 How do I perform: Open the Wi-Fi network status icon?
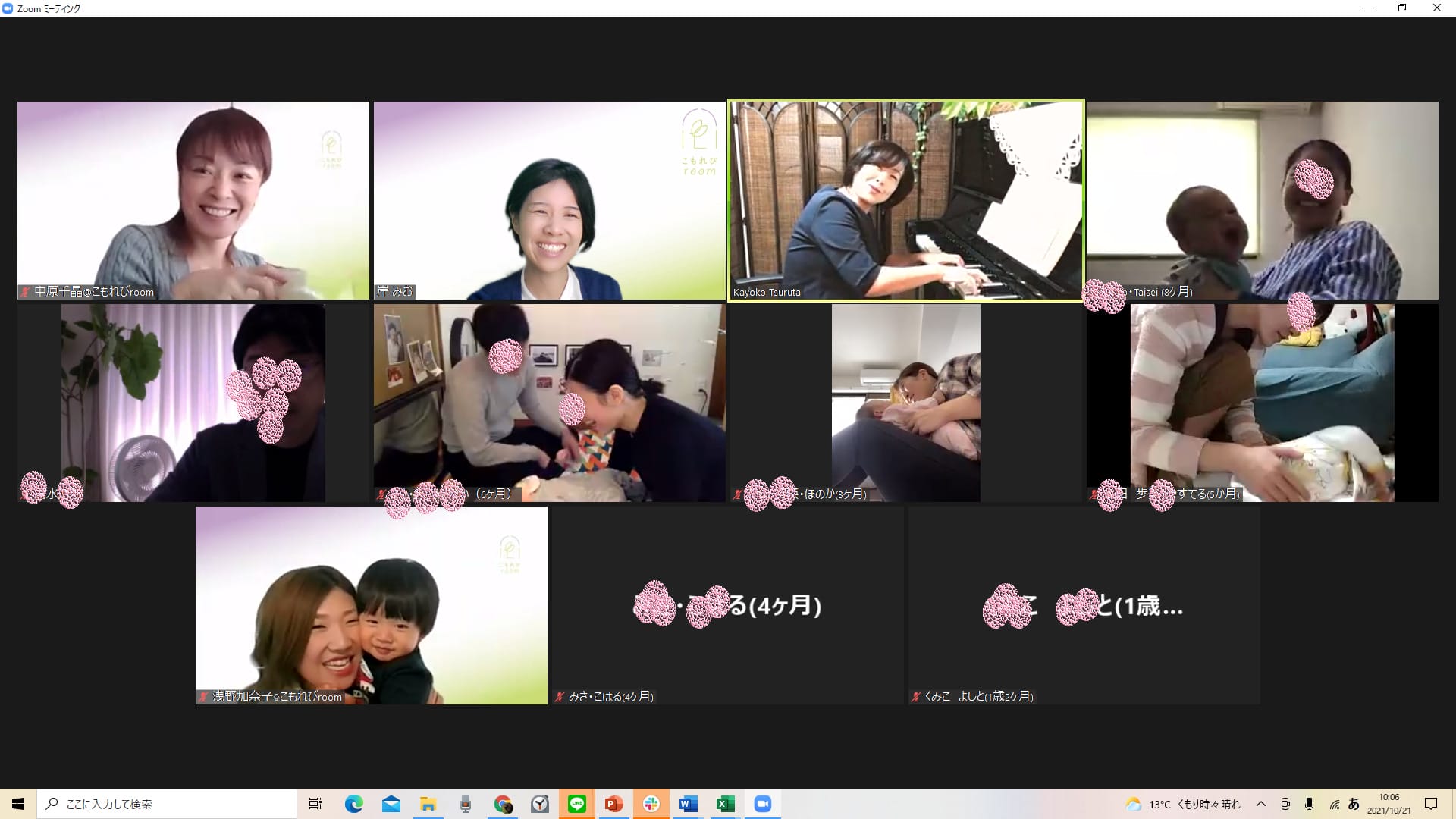pyautogui.click(x=1334, y=804)
